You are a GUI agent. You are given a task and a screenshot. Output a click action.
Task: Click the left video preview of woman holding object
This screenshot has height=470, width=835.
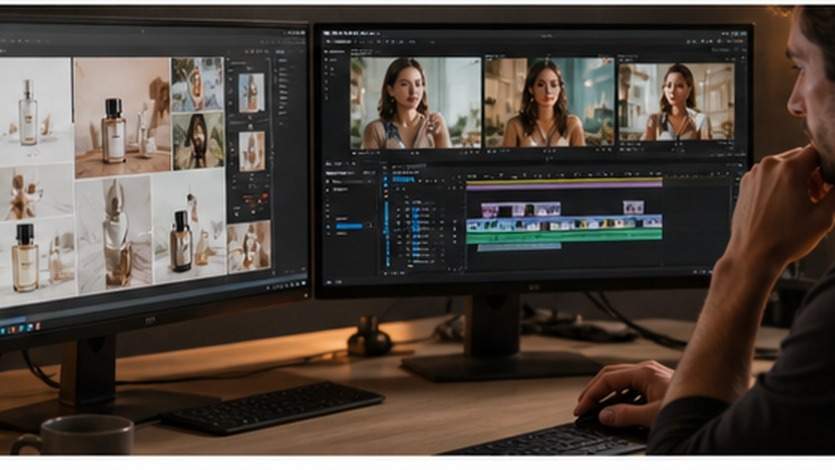415,103
